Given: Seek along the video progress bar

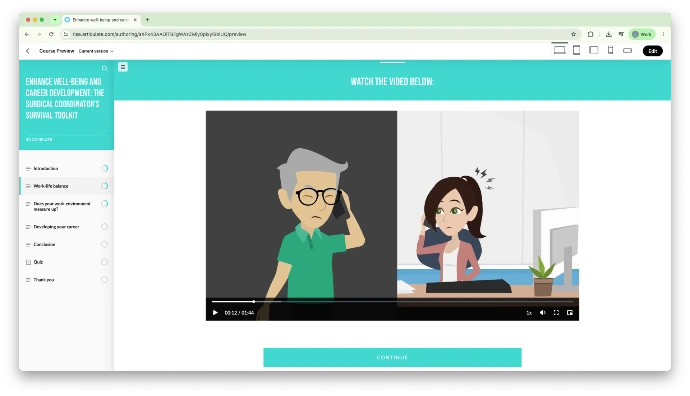Looking at the screenshot, I should click(x=392, y=301).
